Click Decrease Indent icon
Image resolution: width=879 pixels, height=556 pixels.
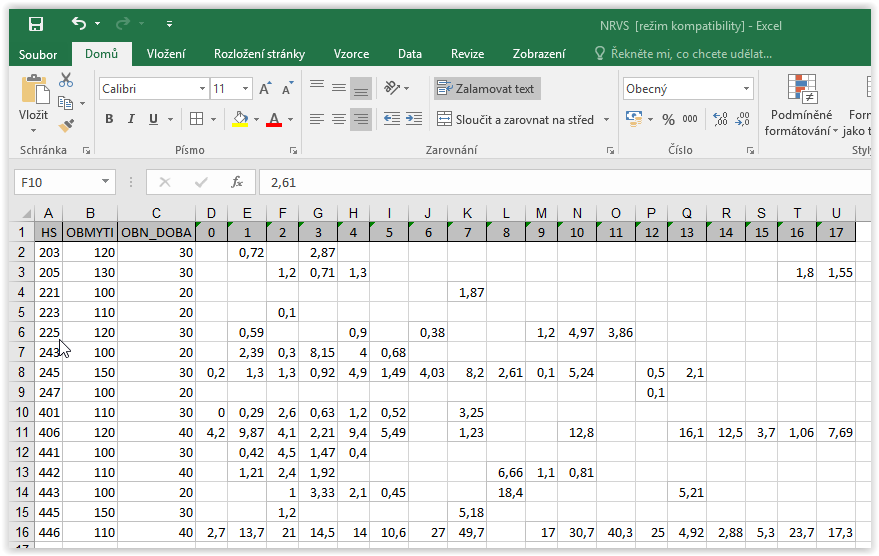click(x=392, y=119)
